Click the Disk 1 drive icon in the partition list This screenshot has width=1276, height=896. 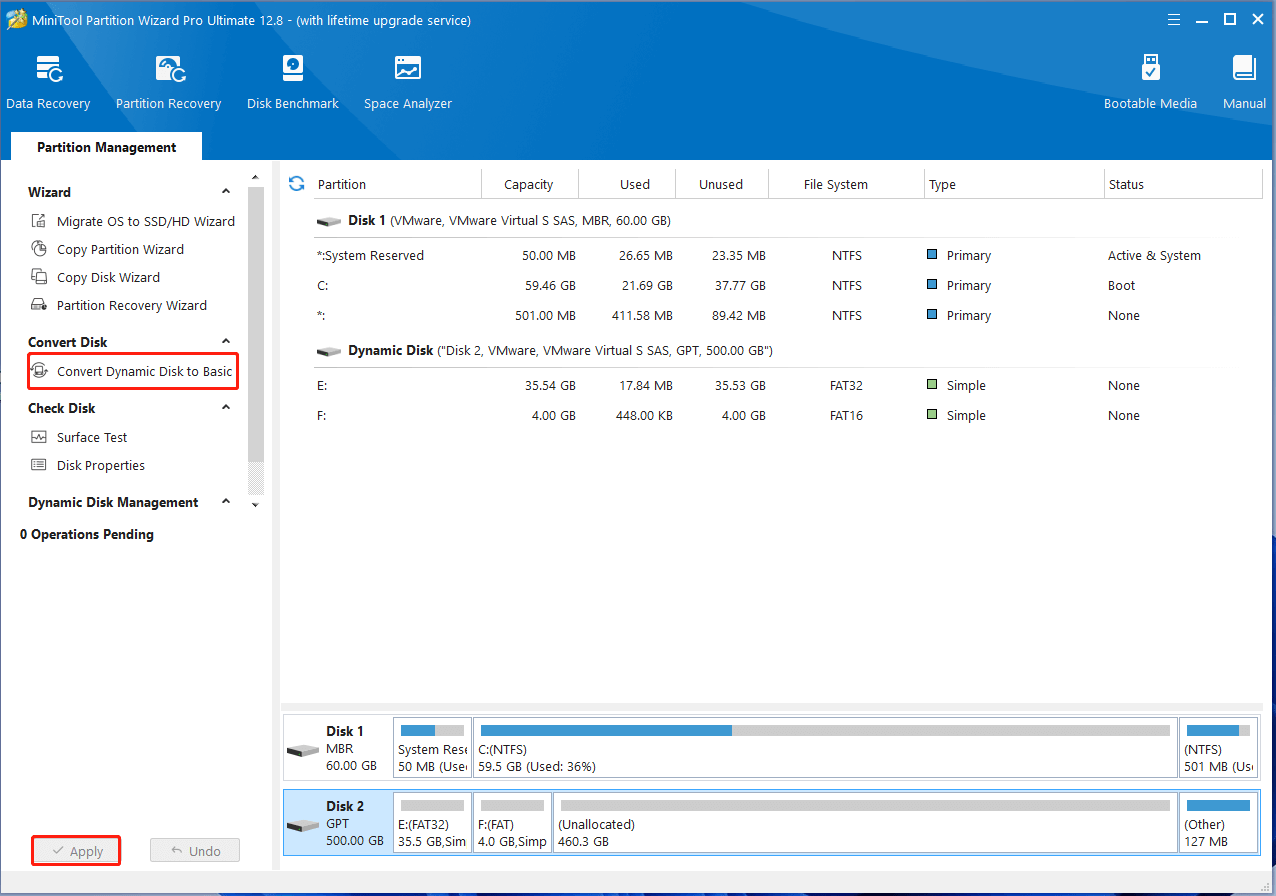[329, 221]
